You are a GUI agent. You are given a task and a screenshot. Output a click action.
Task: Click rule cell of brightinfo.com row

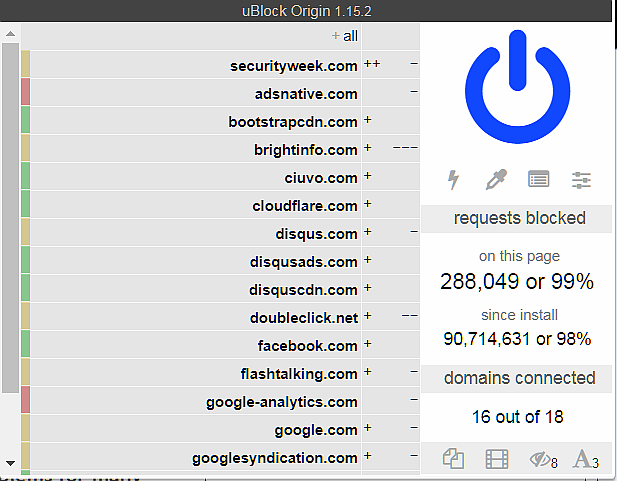pos(391,148)
